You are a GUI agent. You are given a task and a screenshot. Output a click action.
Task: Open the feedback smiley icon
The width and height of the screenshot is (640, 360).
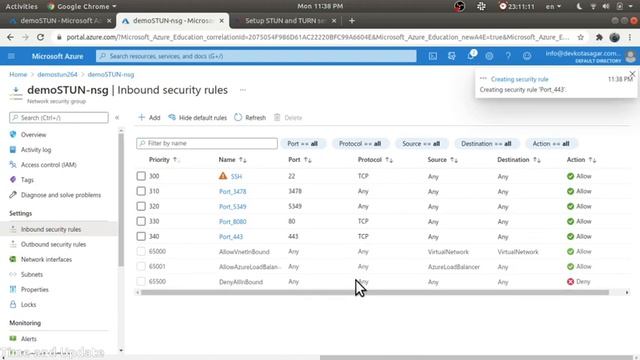point(527,56)
